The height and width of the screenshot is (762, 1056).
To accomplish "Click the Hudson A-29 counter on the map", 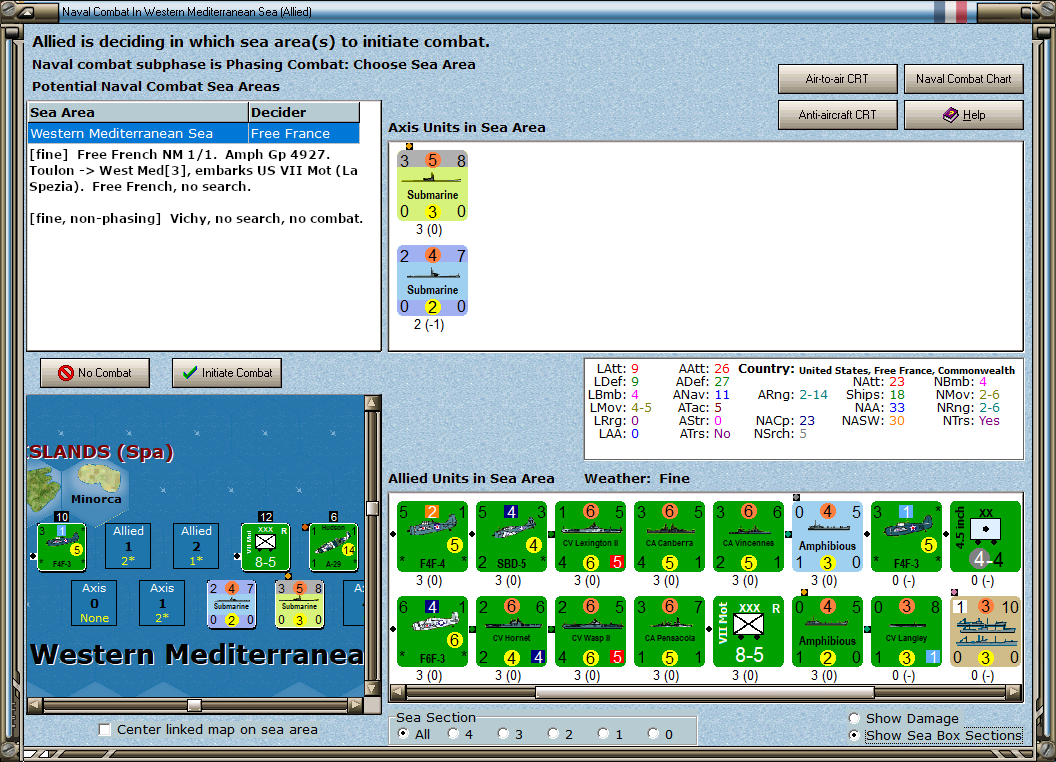I will click(x=333, y=546).
